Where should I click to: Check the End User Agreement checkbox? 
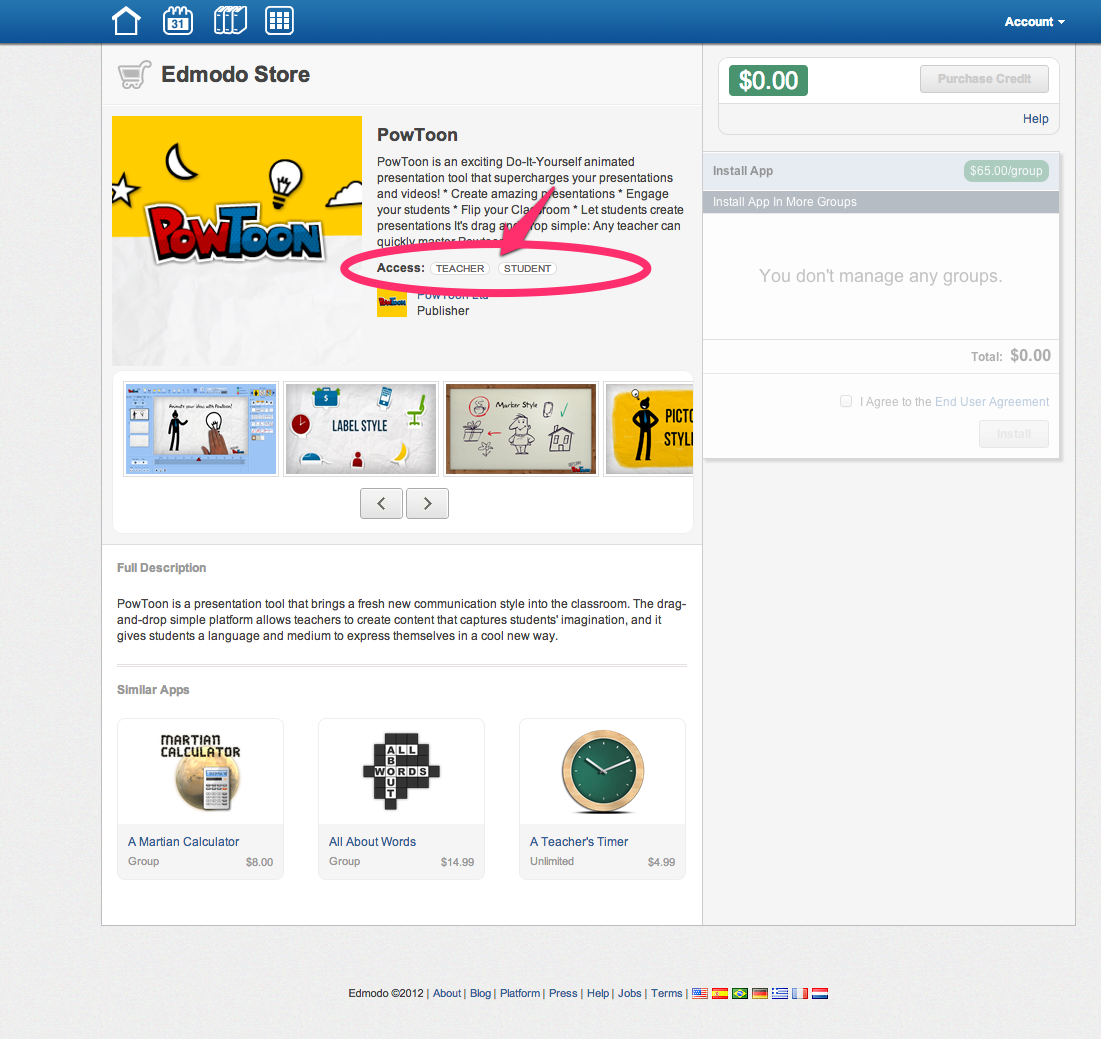coord(846,401)
